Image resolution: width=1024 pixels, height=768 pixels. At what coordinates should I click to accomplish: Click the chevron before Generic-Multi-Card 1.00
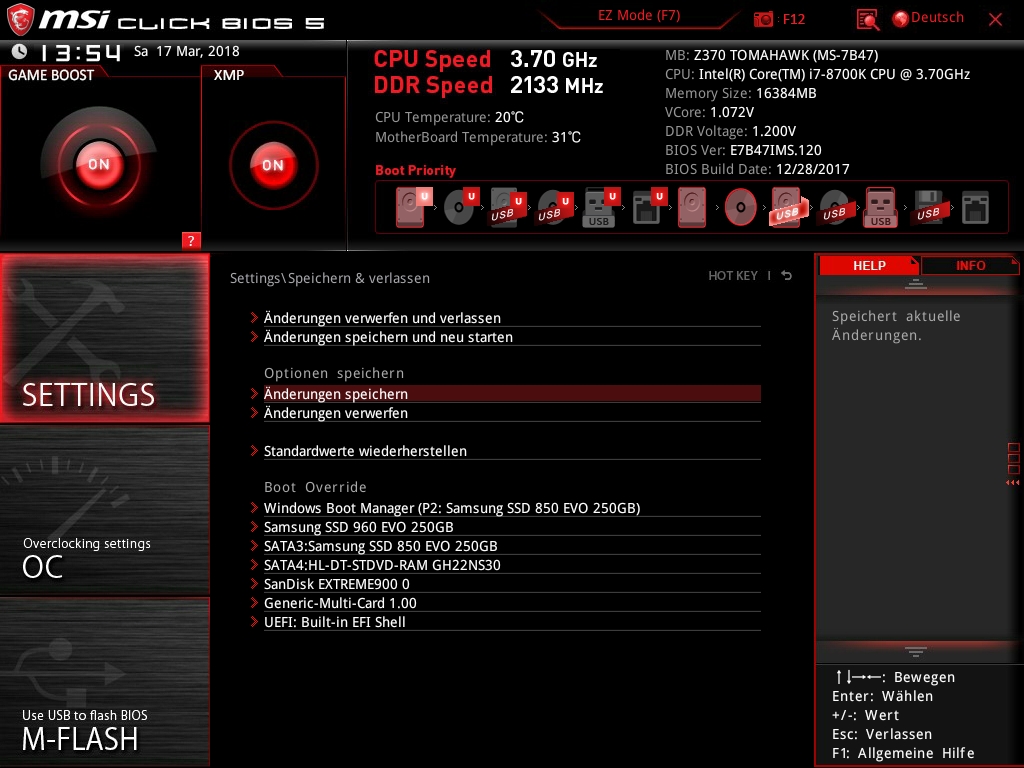pos(254,603)
